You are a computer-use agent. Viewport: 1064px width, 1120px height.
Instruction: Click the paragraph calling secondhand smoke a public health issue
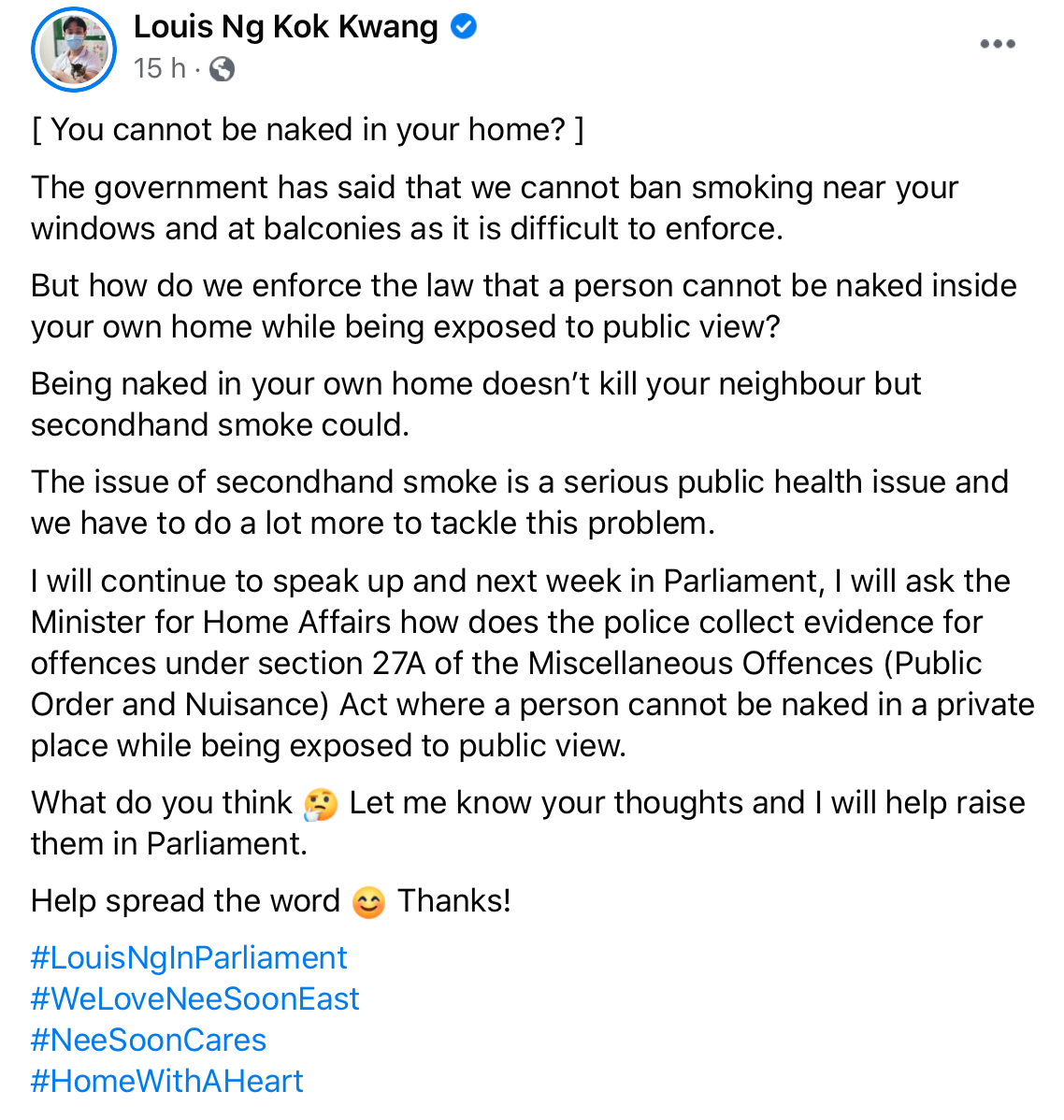[x=519, y=502]
